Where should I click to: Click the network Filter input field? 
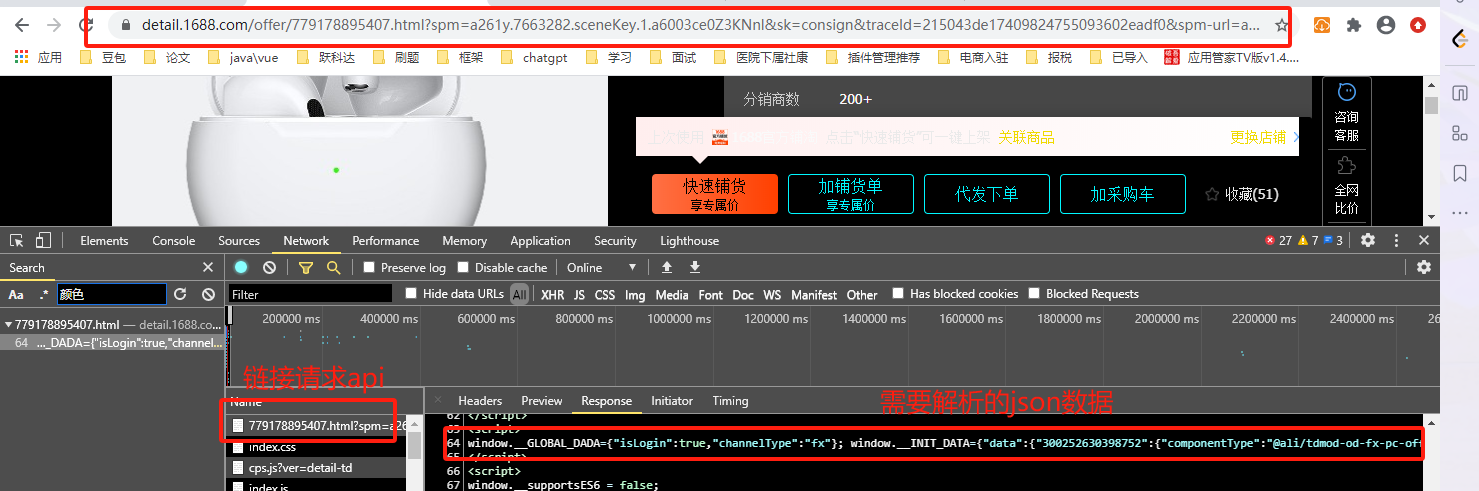tap(311, 294)
